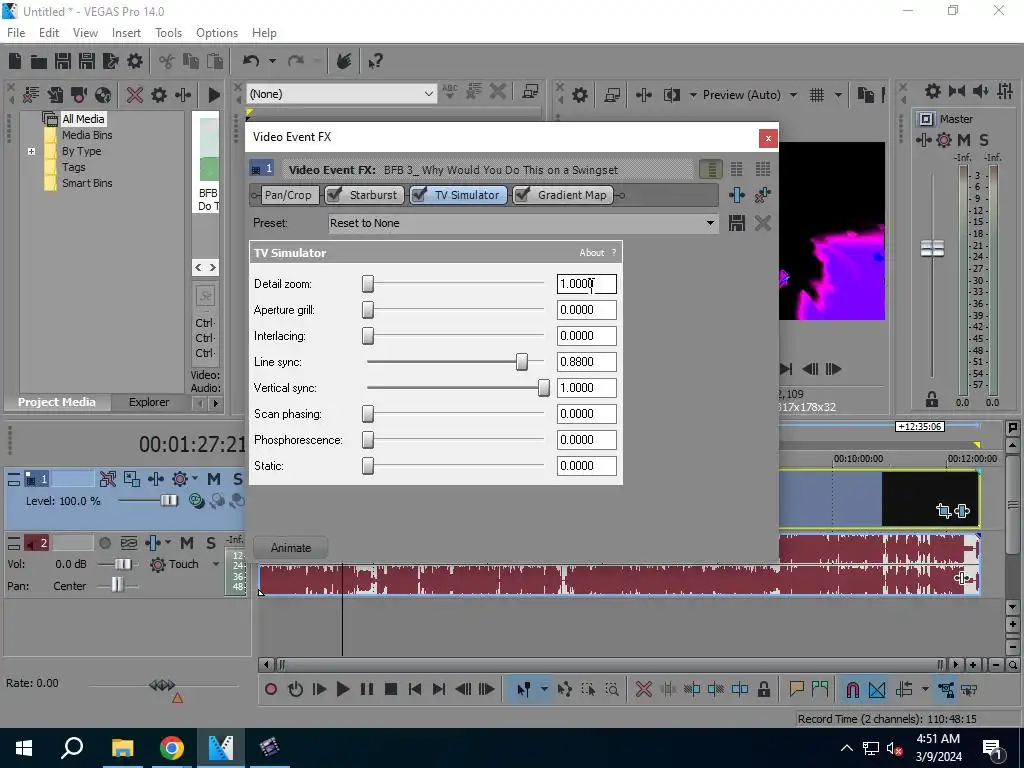
Task: Save the preset with the floppy icon
Action: [737, 223]
